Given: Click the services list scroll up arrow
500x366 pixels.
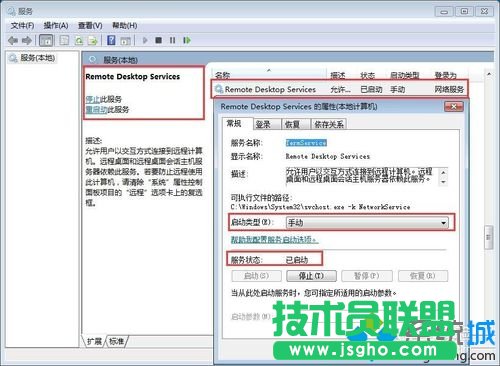Looking at the screenshot, I should tap(489, 74).
